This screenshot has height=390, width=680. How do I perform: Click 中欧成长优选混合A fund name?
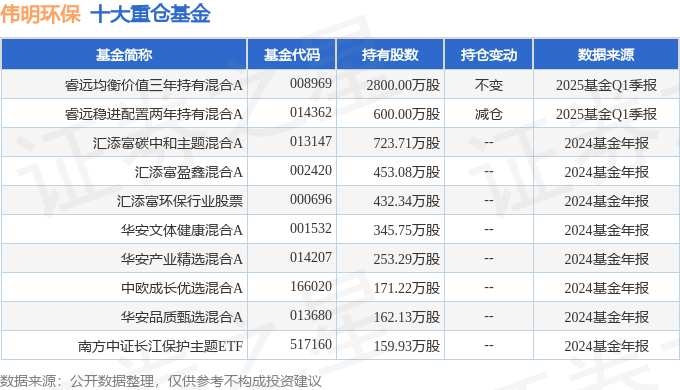point(182,288)
